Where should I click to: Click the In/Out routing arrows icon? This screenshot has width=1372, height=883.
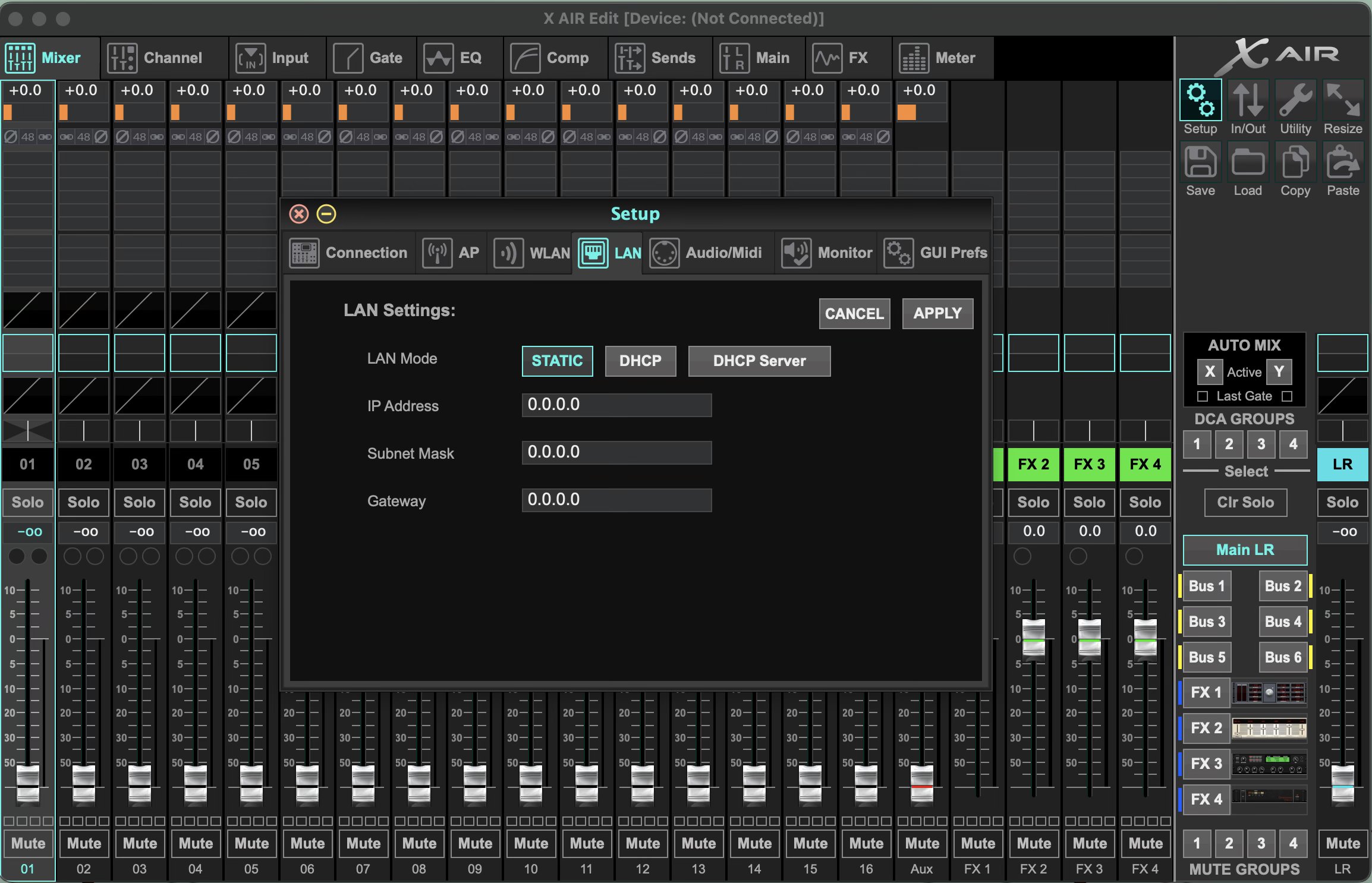pos(1248,100)
